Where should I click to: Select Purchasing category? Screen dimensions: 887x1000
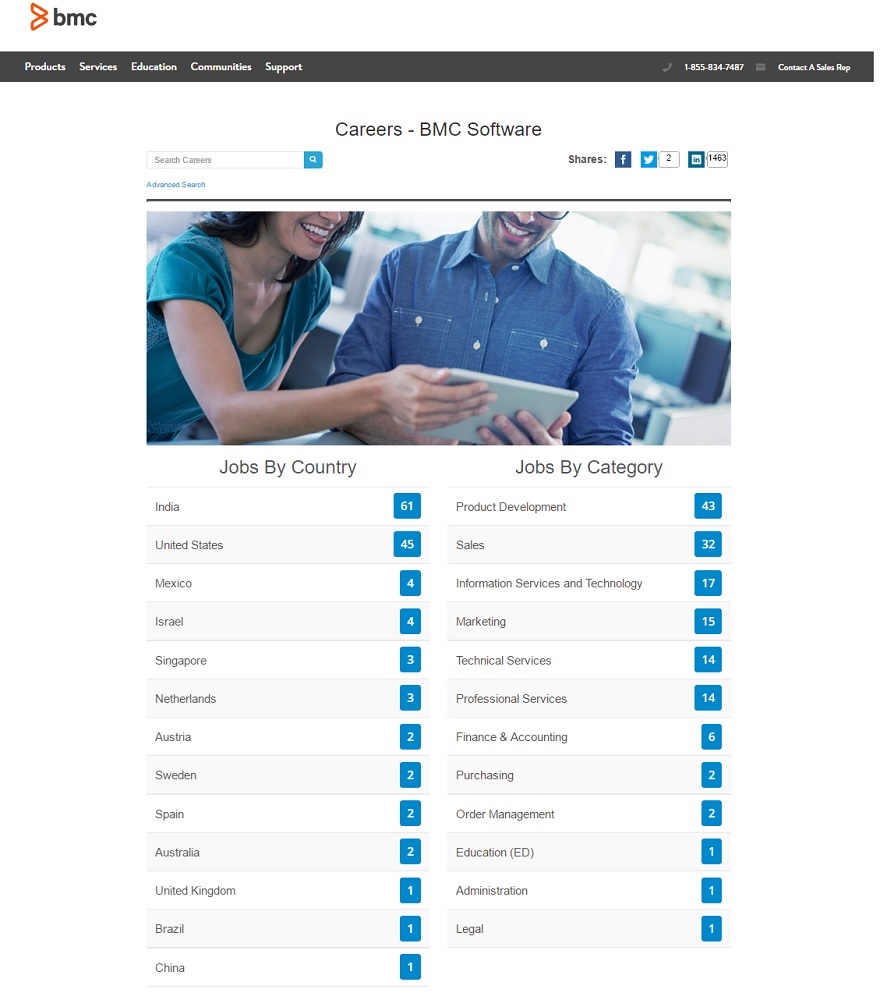[589, 775]
